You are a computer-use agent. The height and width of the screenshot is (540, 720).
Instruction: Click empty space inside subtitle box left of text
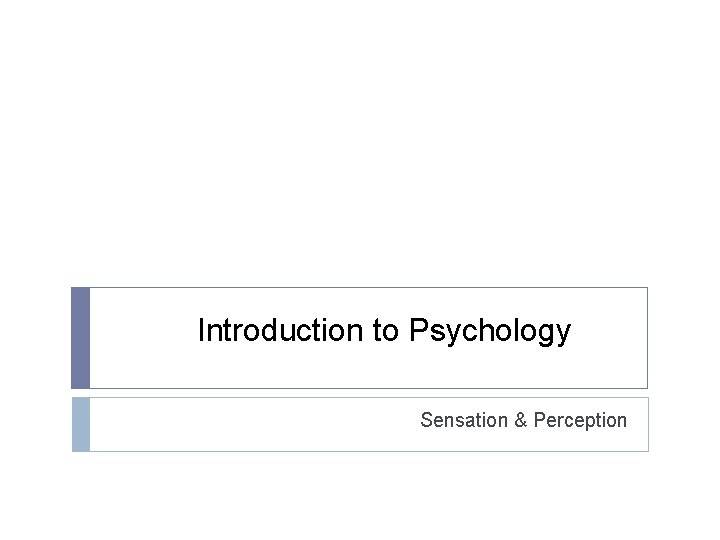(253, 424)
